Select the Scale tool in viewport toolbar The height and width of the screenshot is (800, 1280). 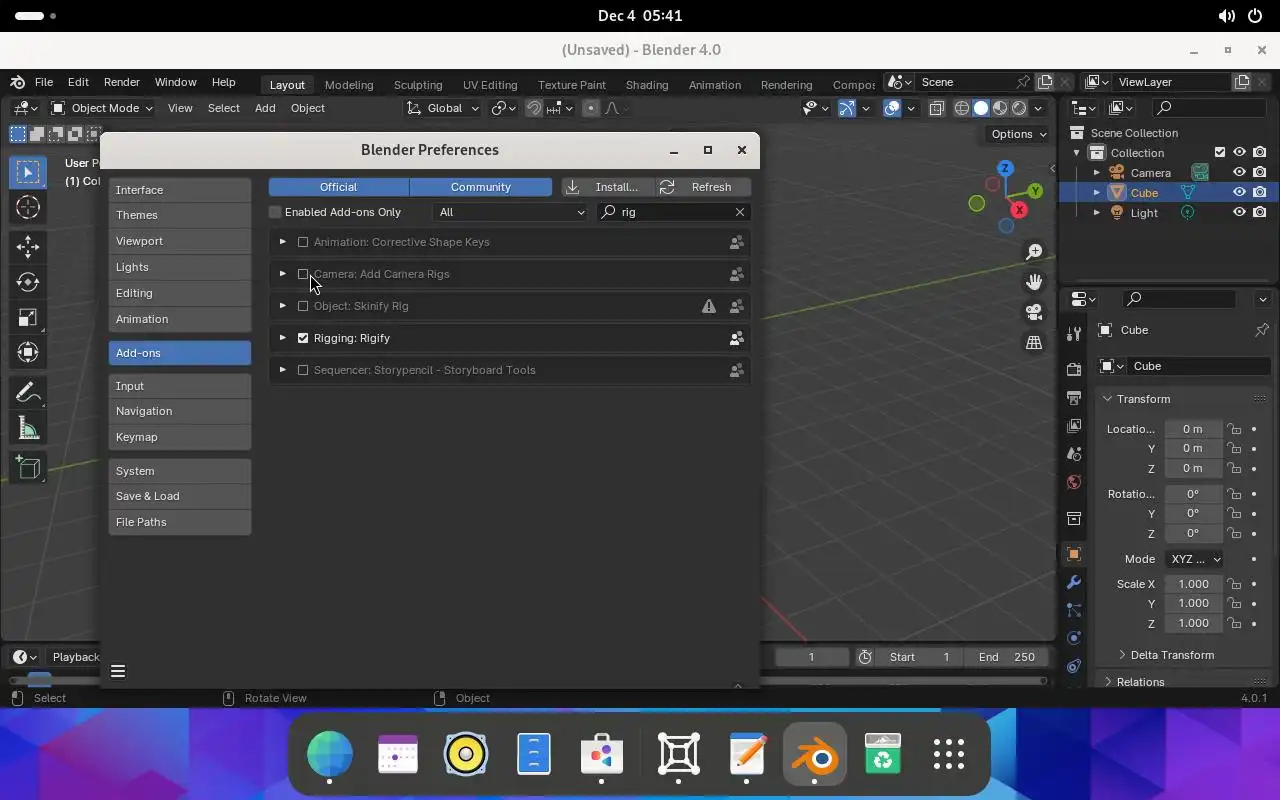28,318
